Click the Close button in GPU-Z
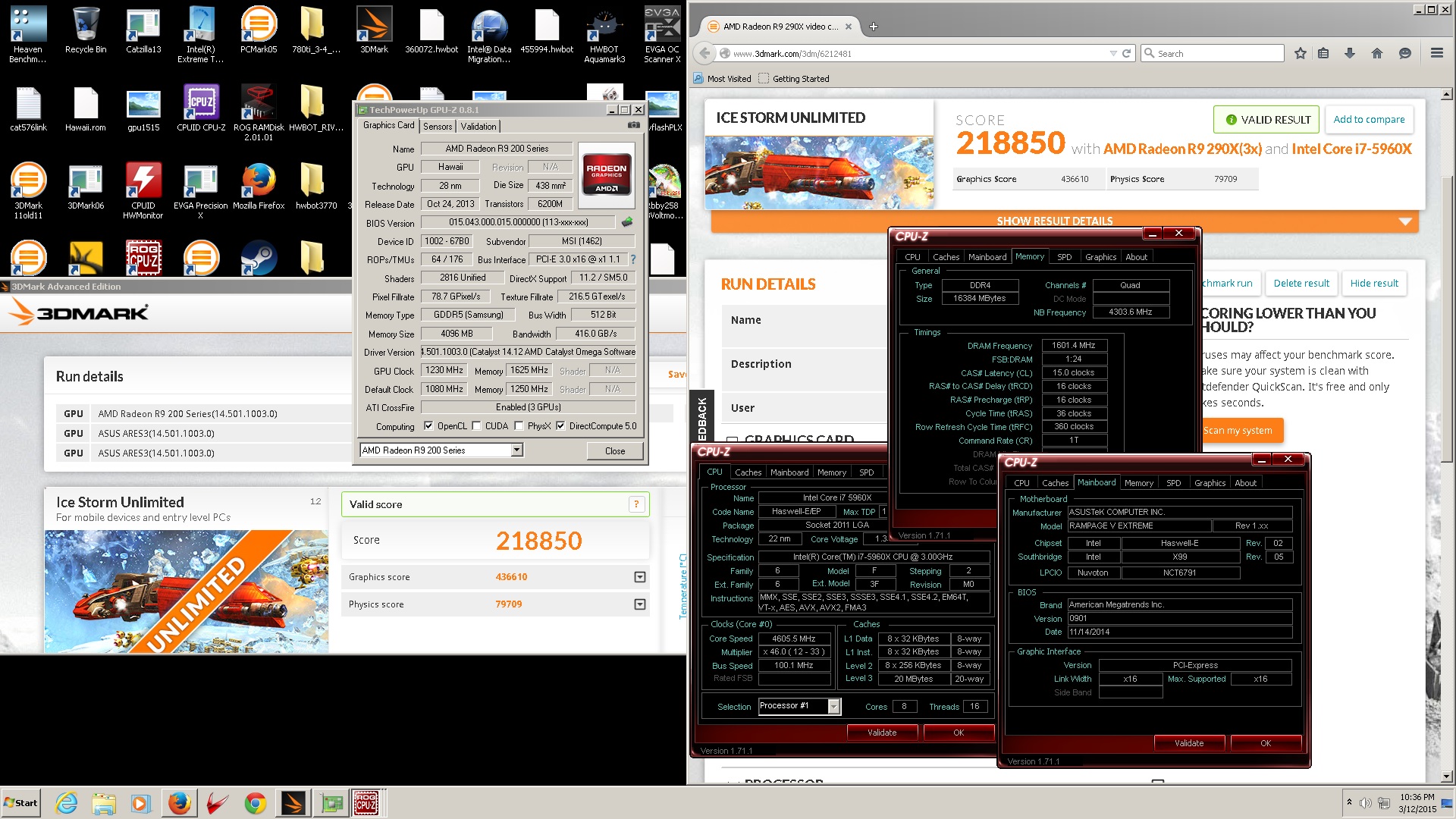This screenshot has width=1456, height=819. [x=615, y=450]
